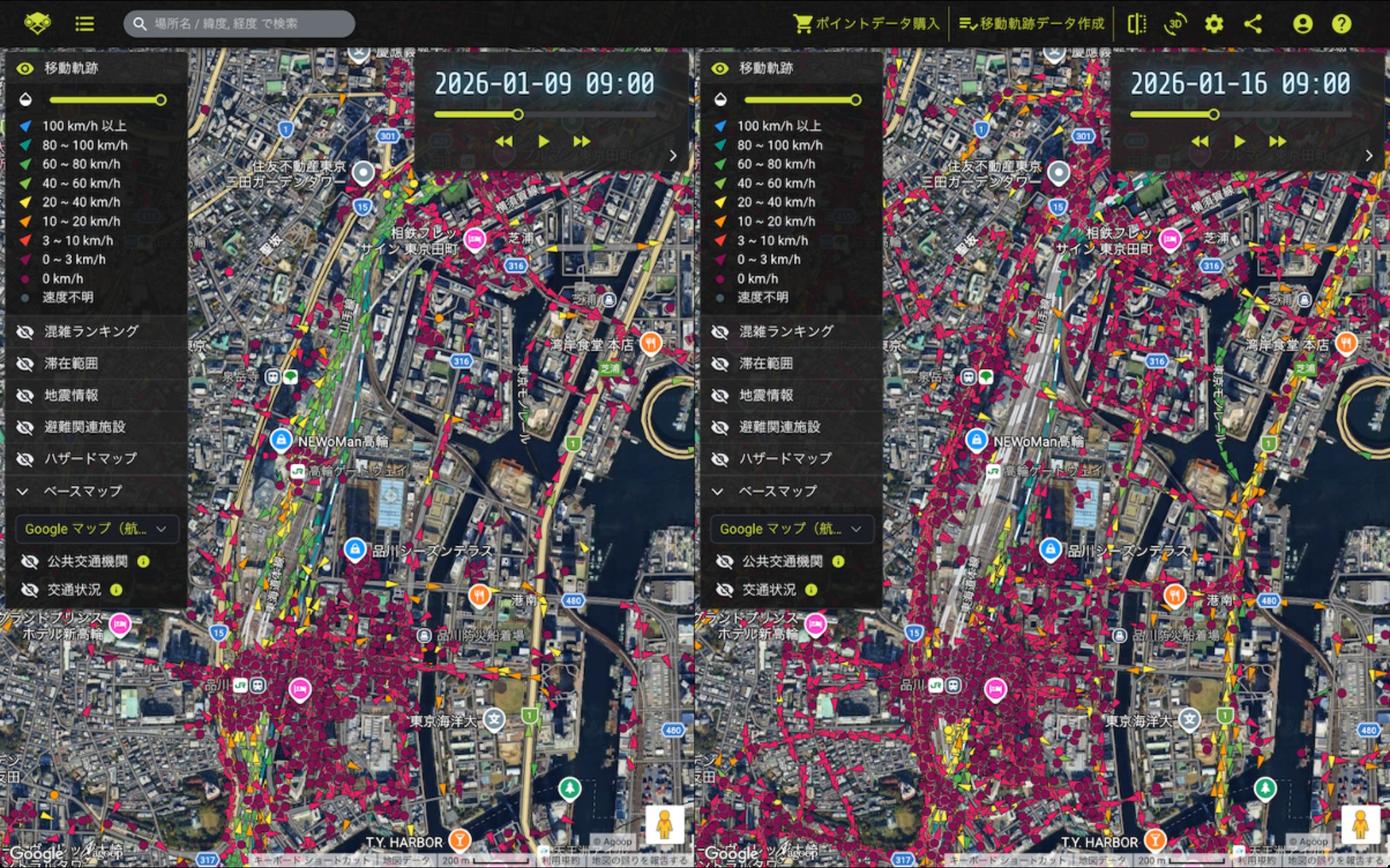1390x868 pixels.
Task: Toggle the 3D view icon
Action: 1175,24
